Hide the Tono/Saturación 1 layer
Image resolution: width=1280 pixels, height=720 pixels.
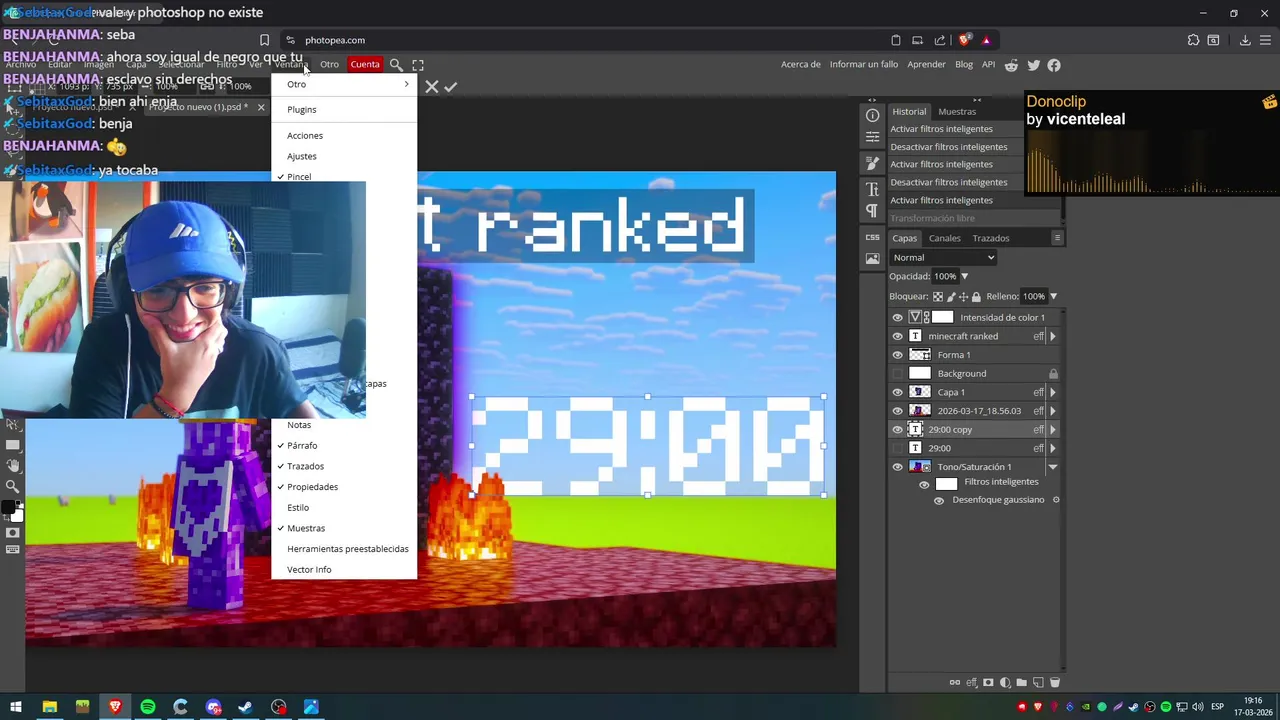coord(897,467)
